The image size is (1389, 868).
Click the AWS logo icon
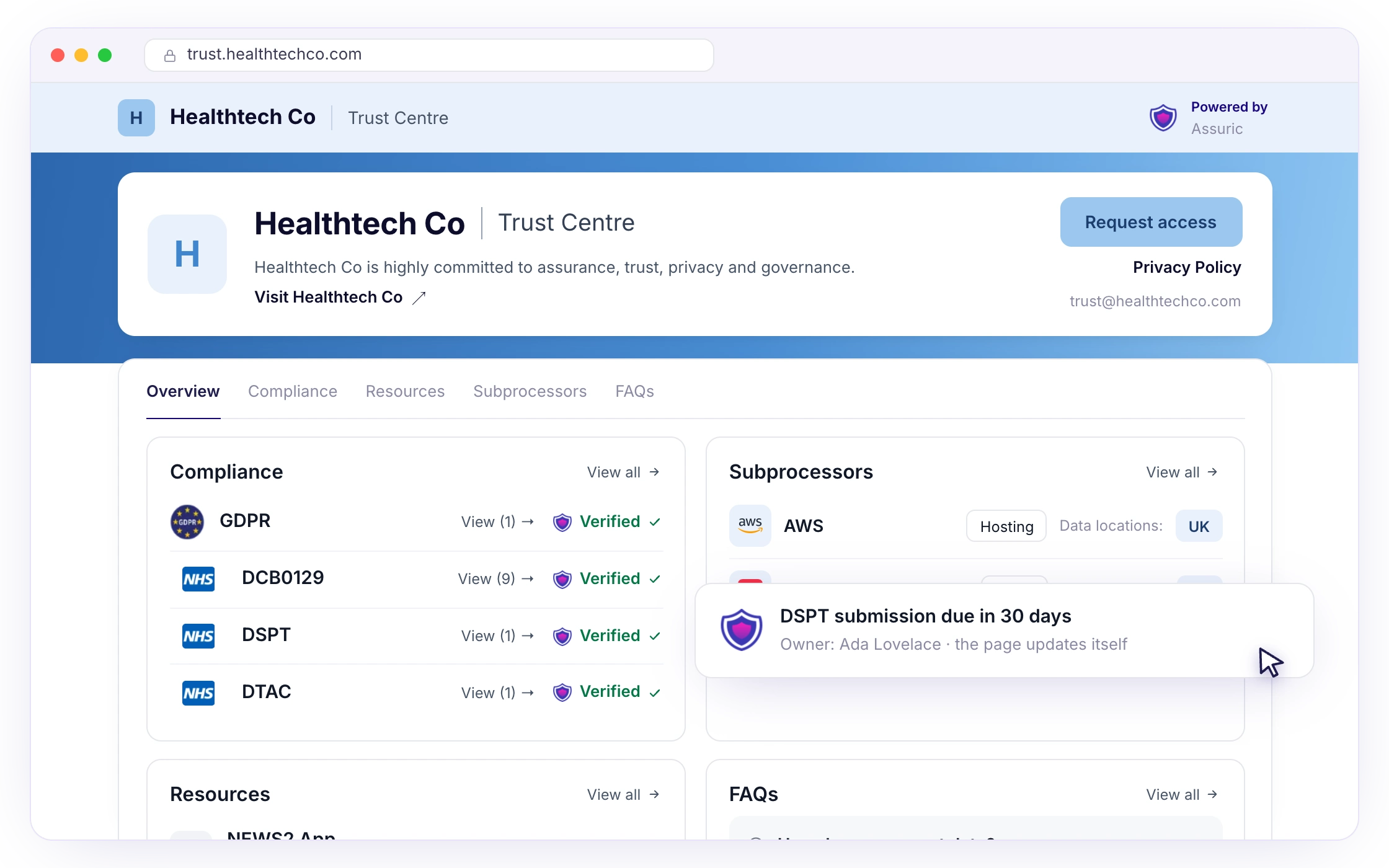pos(750,526)
